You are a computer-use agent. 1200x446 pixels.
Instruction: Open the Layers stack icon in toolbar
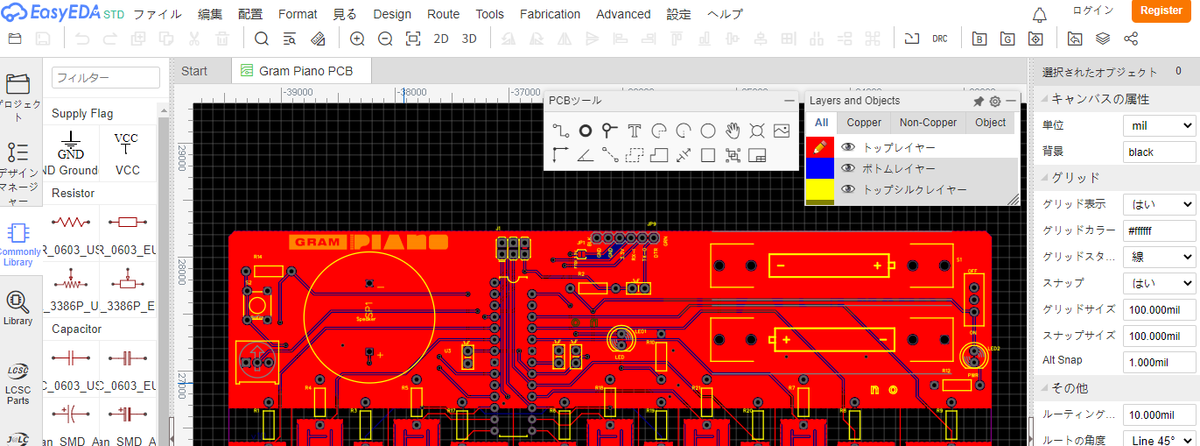pyautogui.click(x=1103, y=39)
